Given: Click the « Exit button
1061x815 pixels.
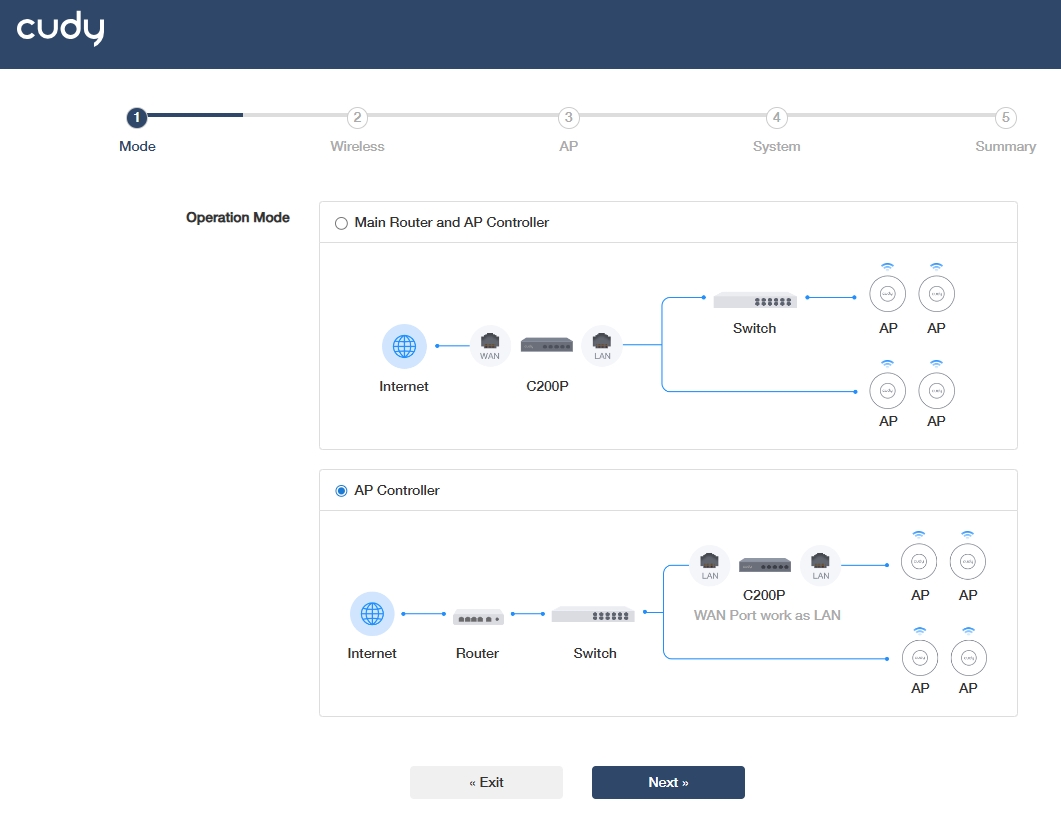Looking at the screenshot, I should (x=486, y=783).
